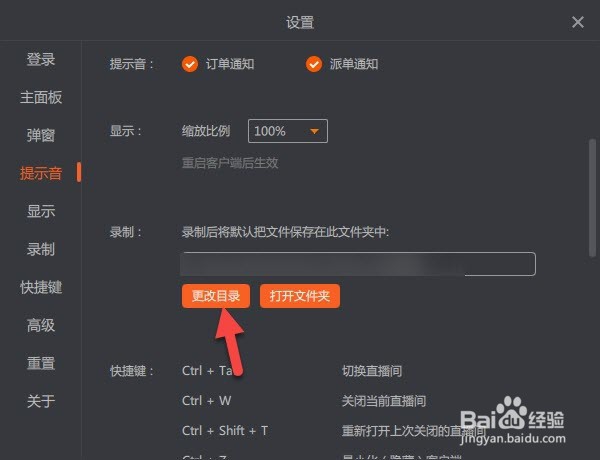Switch to the 主面板 section
The width and height of the screenshot is (600, 460).
41,97
